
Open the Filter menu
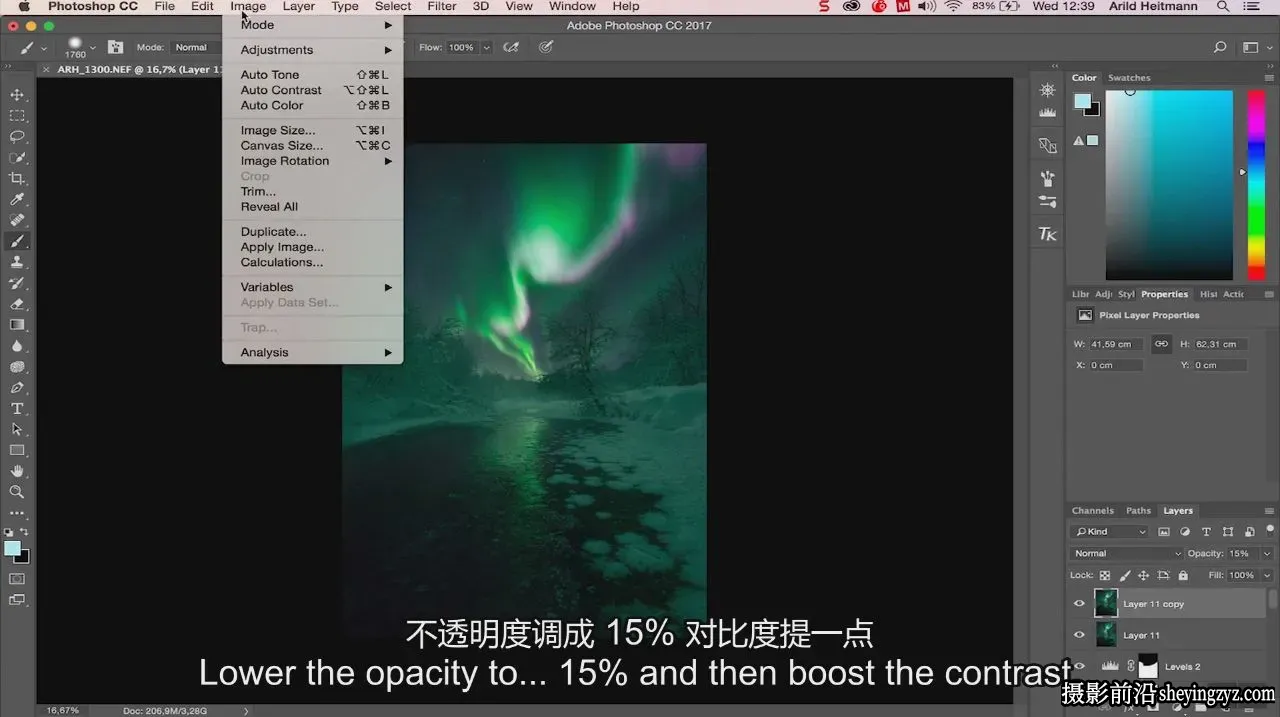442,6
